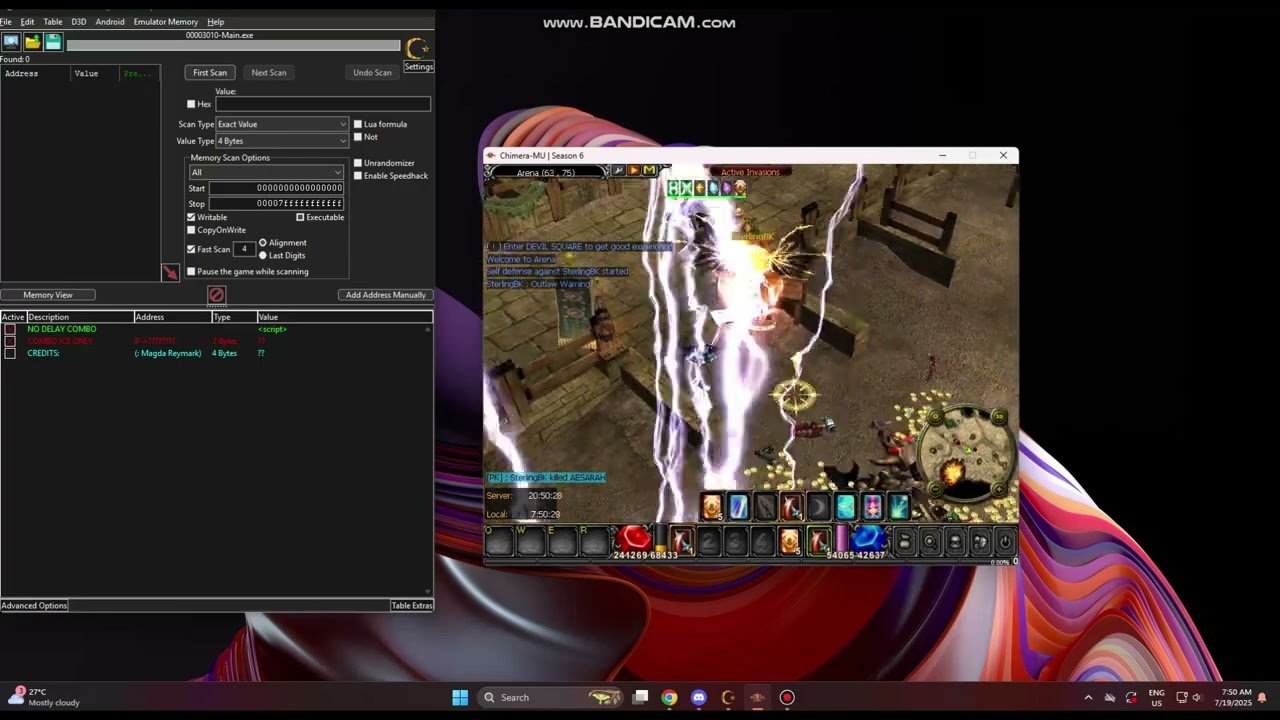Open Memory View
The width and height of the screenshot is (1280, 720).
[x=48, y=295]
